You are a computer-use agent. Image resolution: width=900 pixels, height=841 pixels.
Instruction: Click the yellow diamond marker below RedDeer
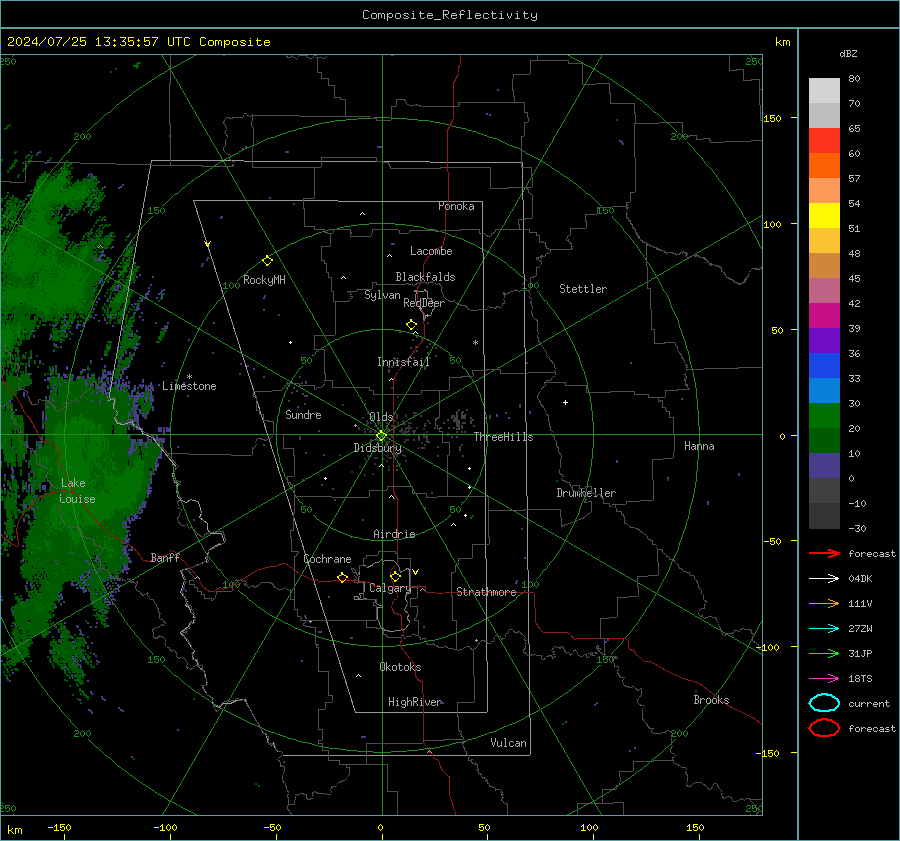[x=411, y=325]
